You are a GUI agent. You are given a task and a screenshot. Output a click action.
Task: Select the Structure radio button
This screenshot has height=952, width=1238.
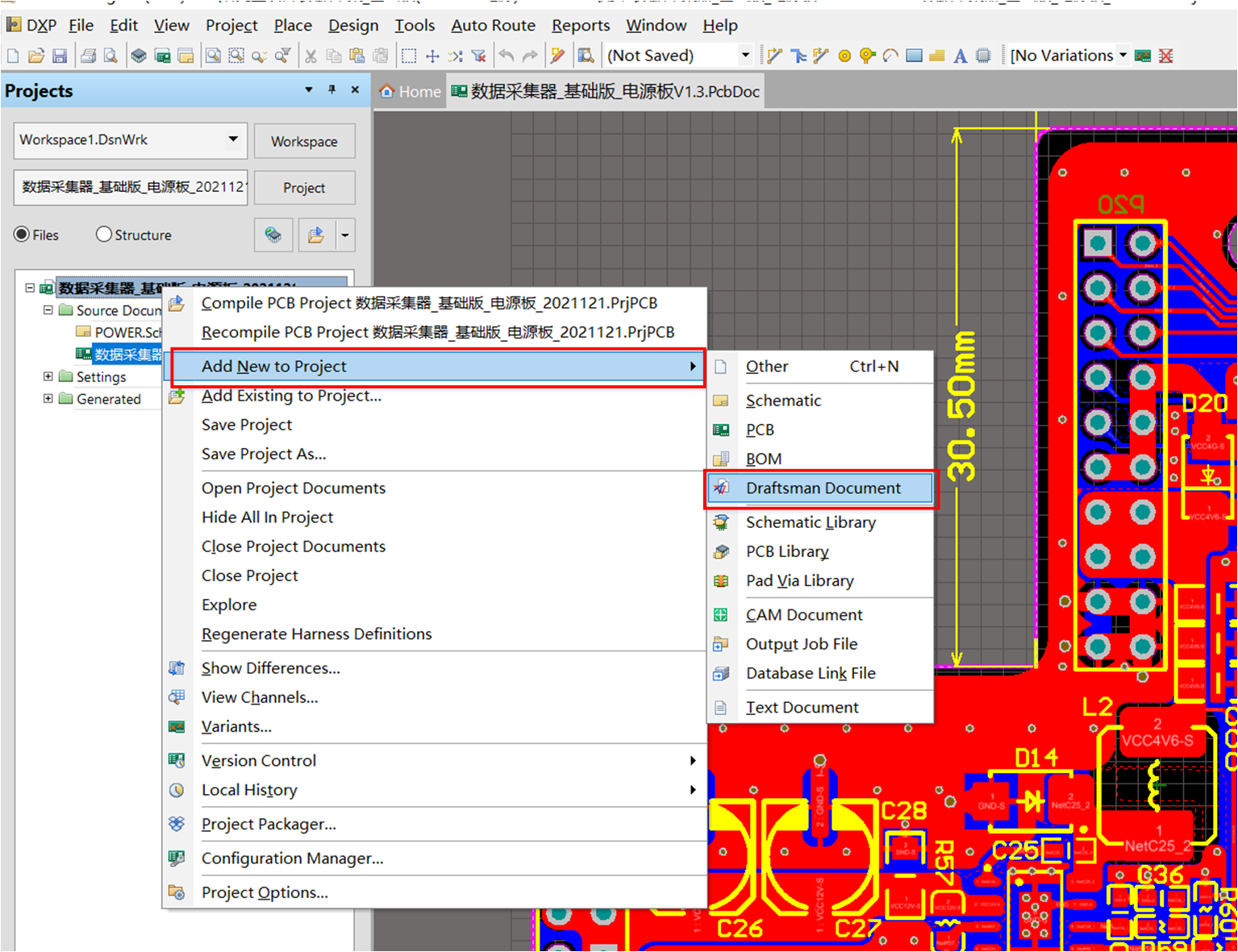(x=103, y=235)
